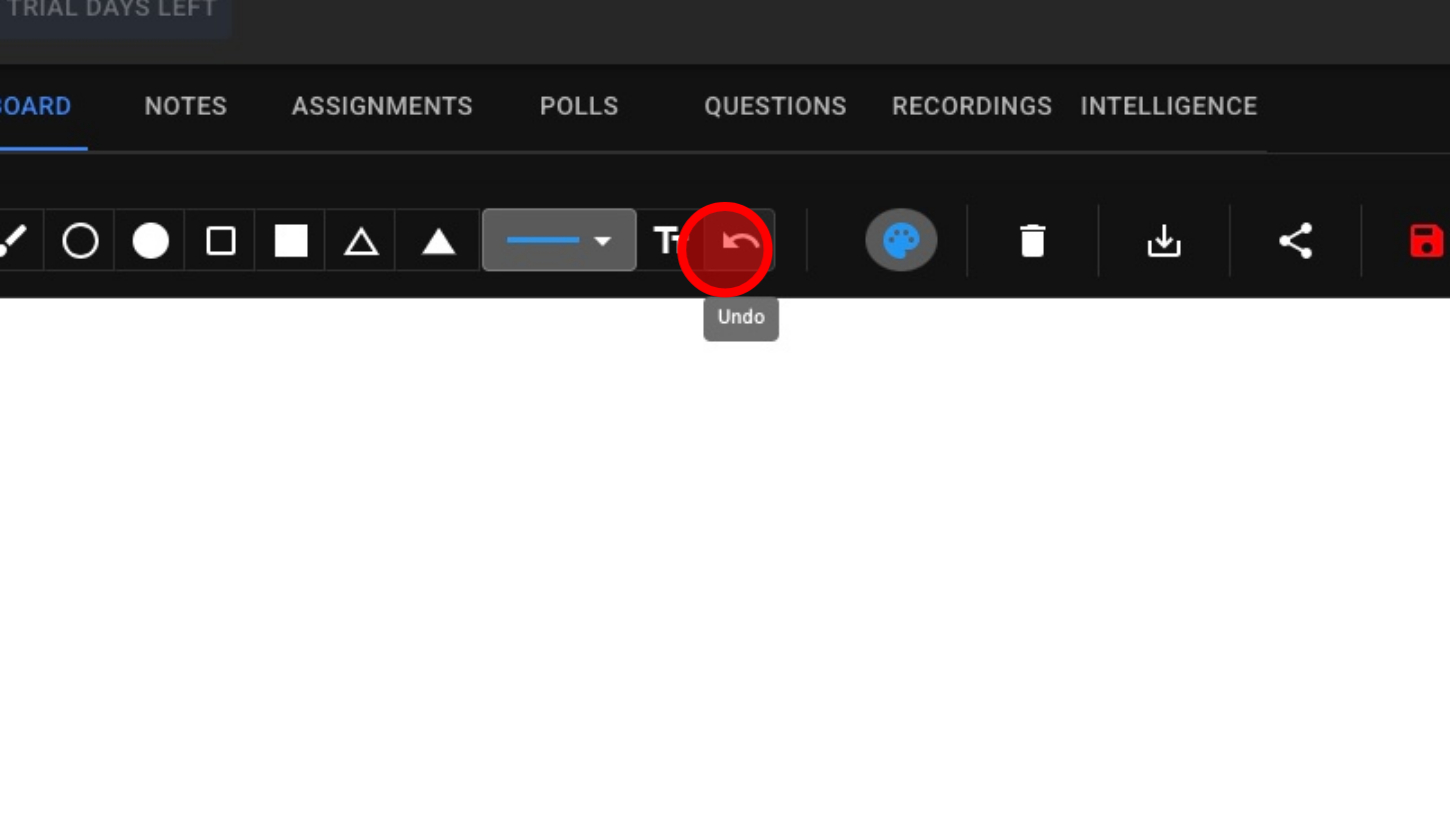Screen dimensions: 1450x816
Task: View the Recordings tab
Action: tap(972, 106)
